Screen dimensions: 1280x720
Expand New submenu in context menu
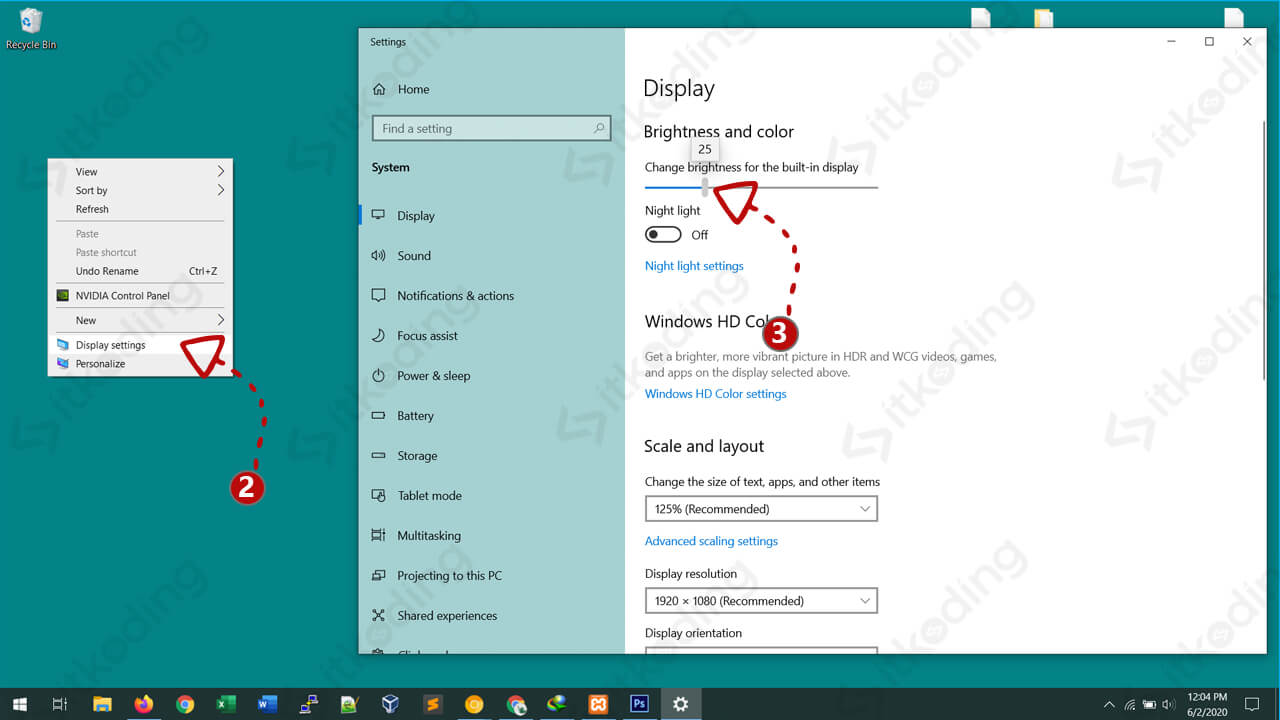[140, 320]
